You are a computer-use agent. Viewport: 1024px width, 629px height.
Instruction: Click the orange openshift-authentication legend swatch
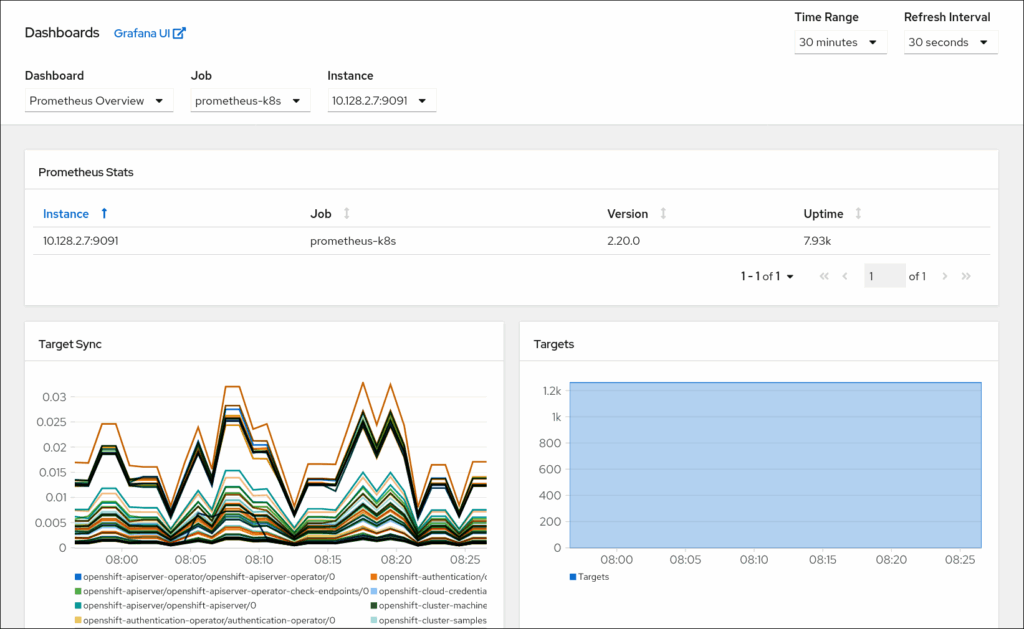point(374,577)
